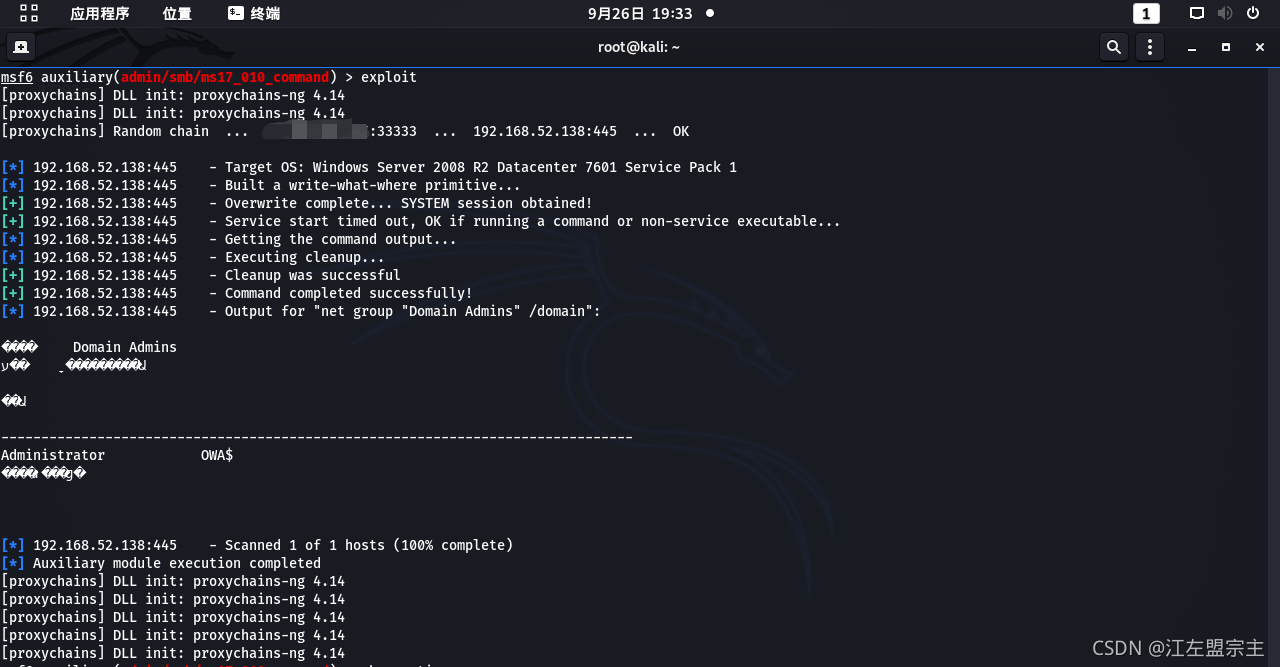Image resolution: width=1280 pixels, height=667 pixels.
Task: Click '192.168.52.138:445 ... OK' chain target
Action: [x=581, y=131]
